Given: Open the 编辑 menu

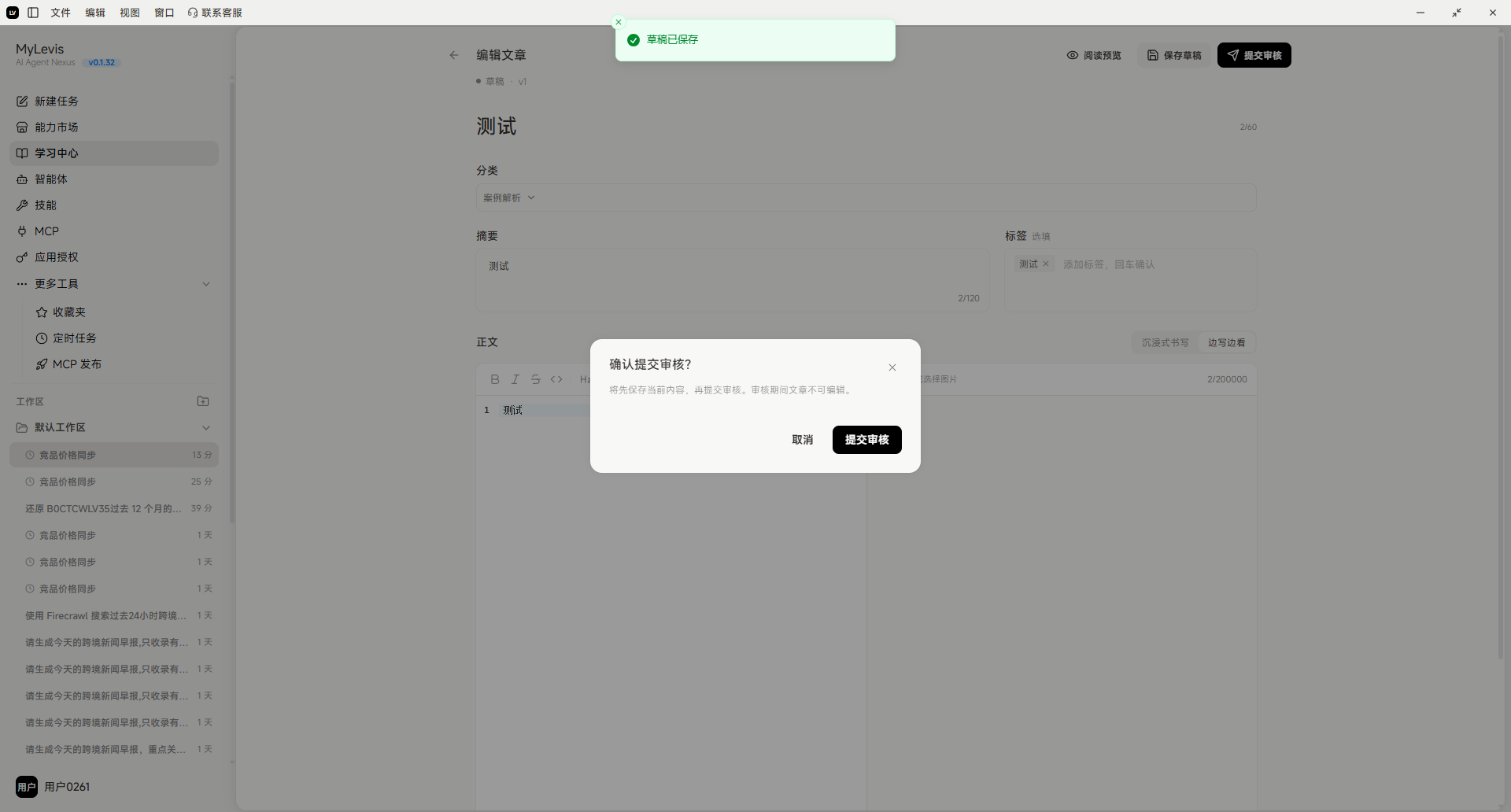Looking at the screenshot, I should pyautogui.click(x=95, y=13).
